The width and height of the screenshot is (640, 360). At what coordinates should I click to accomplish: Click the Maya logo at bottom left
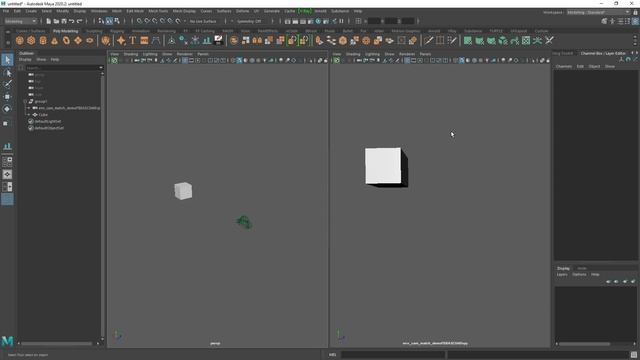pos(7,341)
